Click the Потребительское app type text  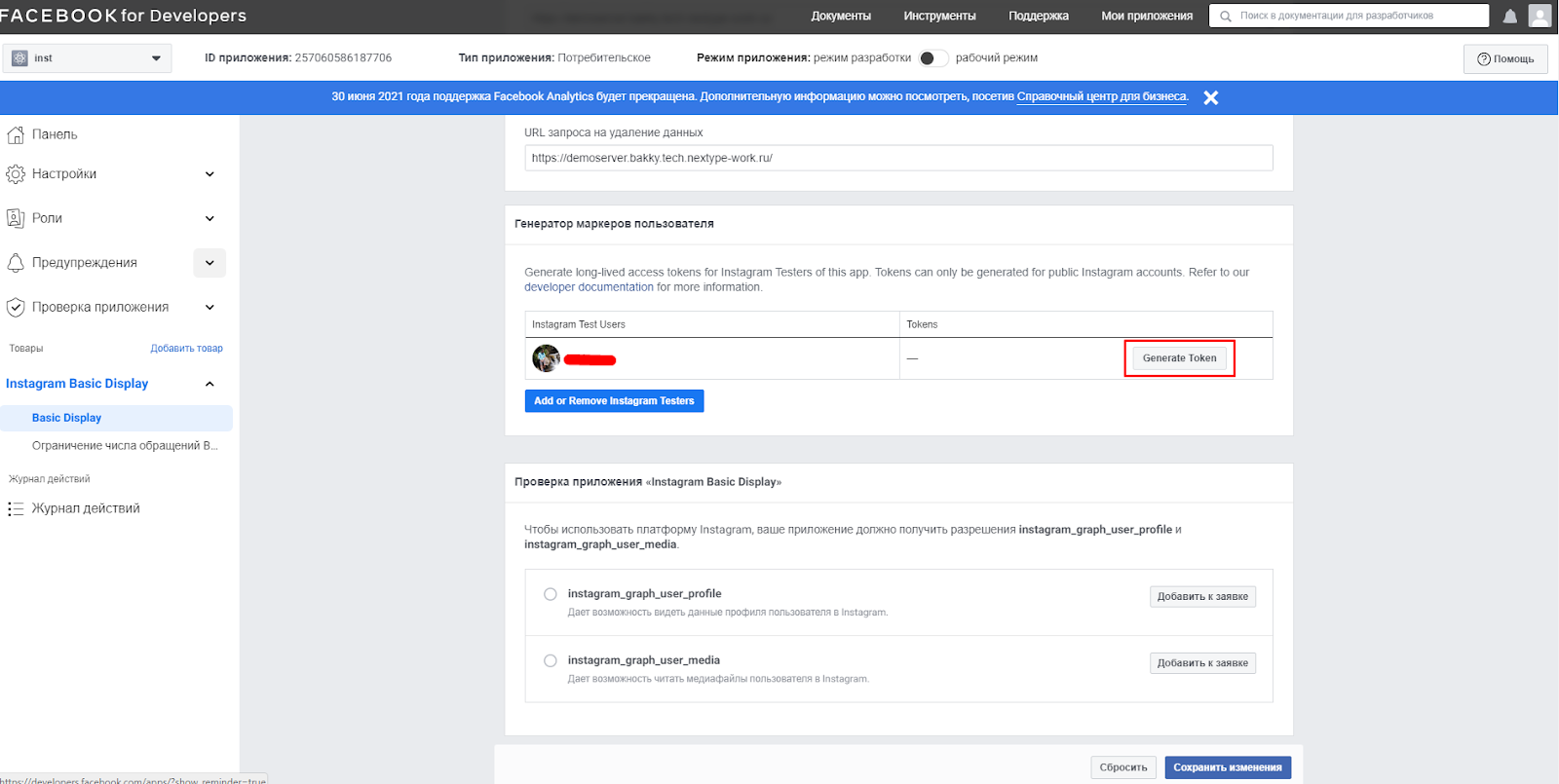(x=604, y=58)
